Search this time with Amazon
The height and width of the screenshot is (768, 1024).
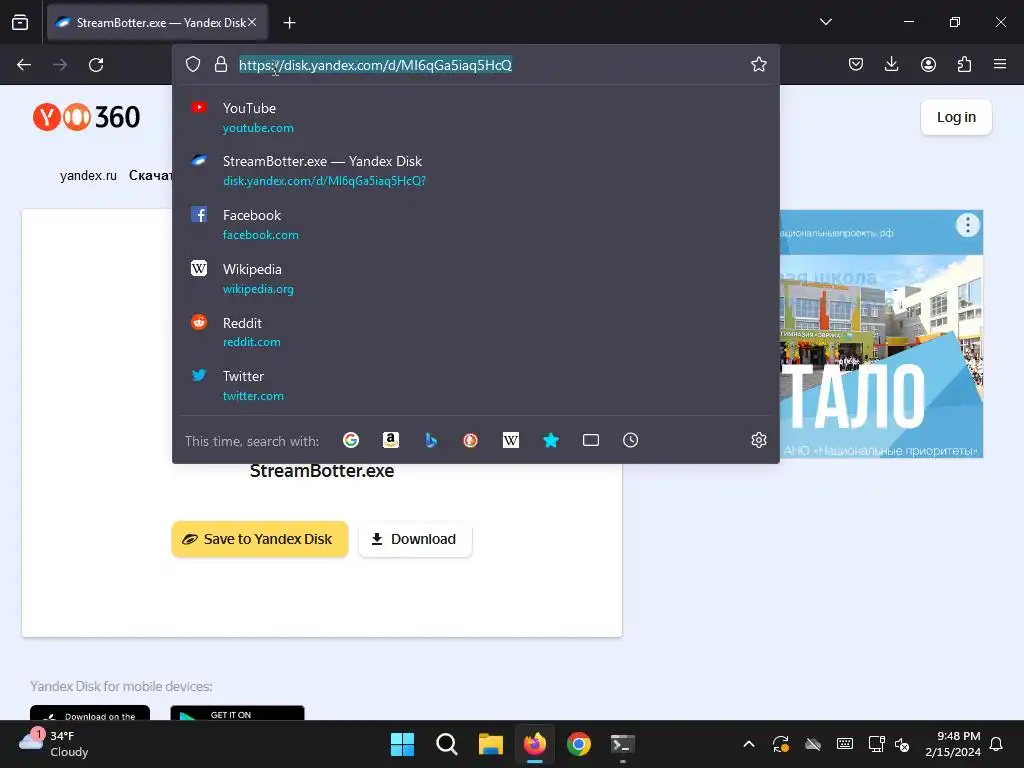(391, 440)
